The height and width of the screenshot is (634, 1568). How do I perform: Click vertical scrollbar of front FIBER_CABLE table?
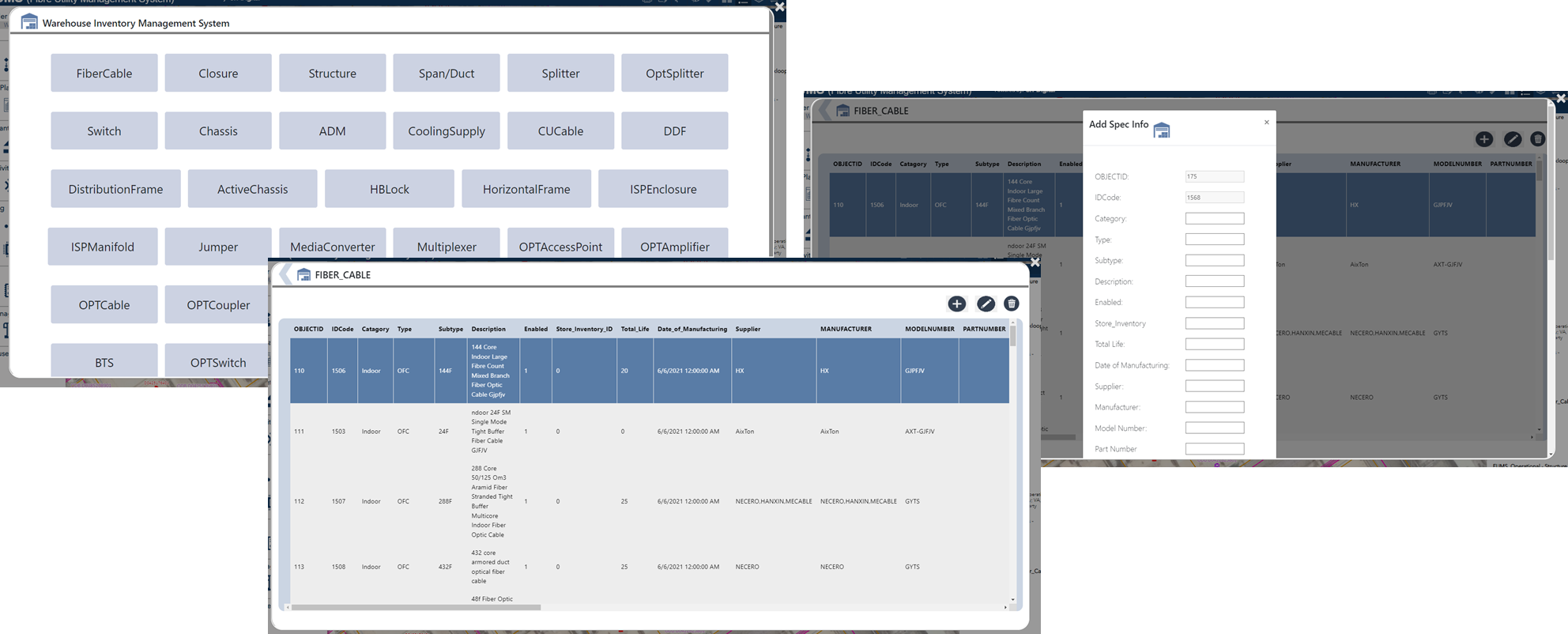(1012, 336)
